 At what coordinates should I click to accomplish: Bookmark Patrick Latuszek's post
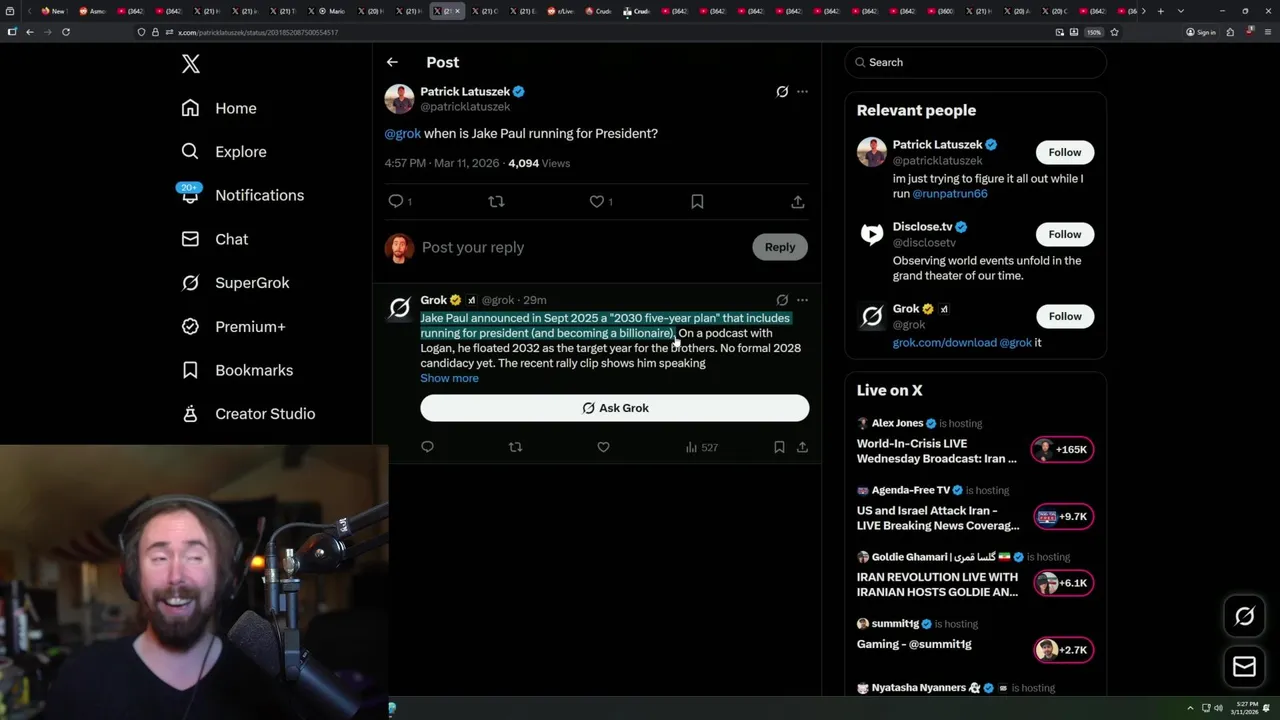pyautogui.click(x=697, y=201)
